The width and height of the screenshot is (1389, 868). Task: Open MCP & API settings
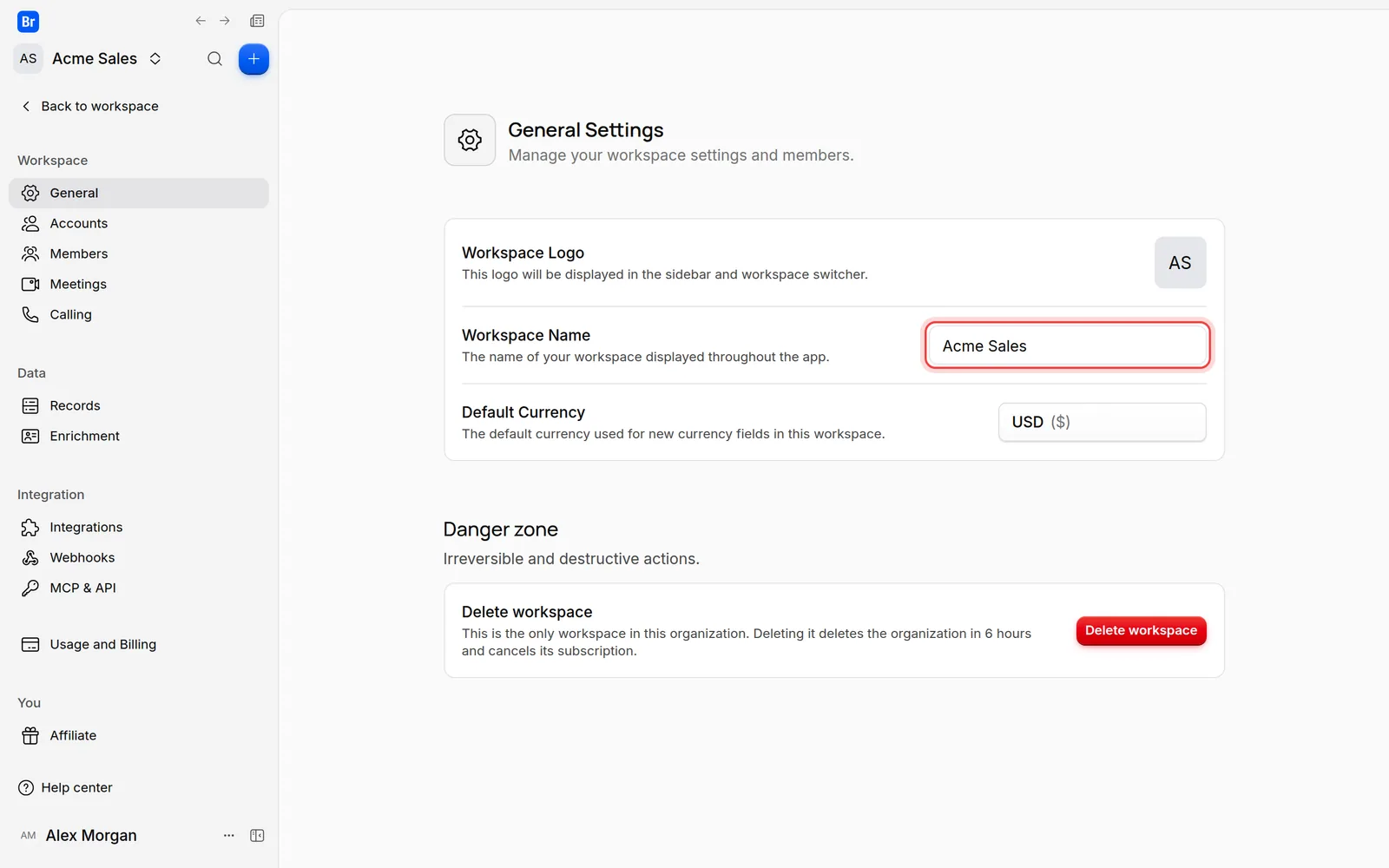tap(139, 588)
